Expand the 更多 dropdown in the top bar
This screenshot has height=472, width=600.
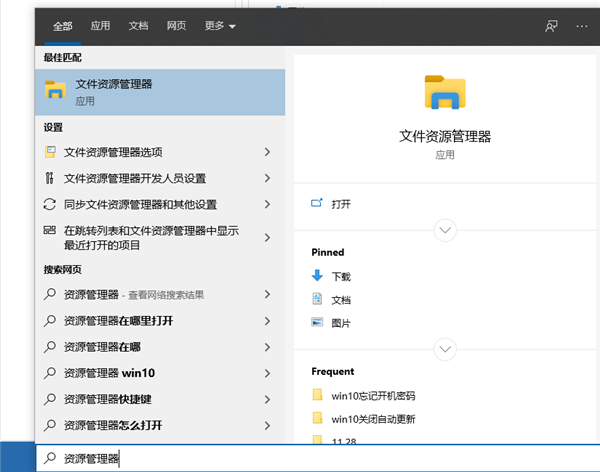(218, 25)
